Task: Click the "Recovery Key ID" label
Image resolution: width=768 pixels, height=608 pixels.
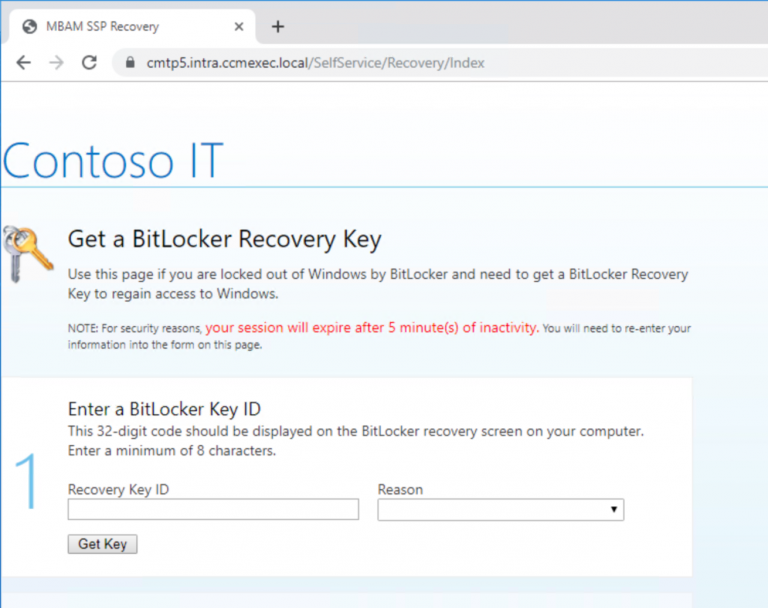Action: point(118,490)
